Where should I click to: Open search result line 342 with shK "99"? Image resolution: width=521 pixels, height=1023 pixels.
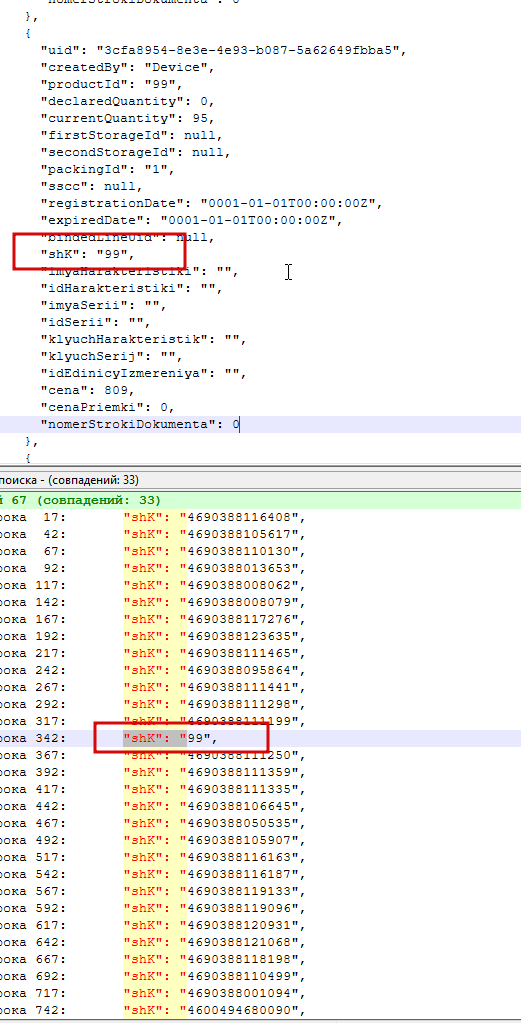click(x=260, y=738)
